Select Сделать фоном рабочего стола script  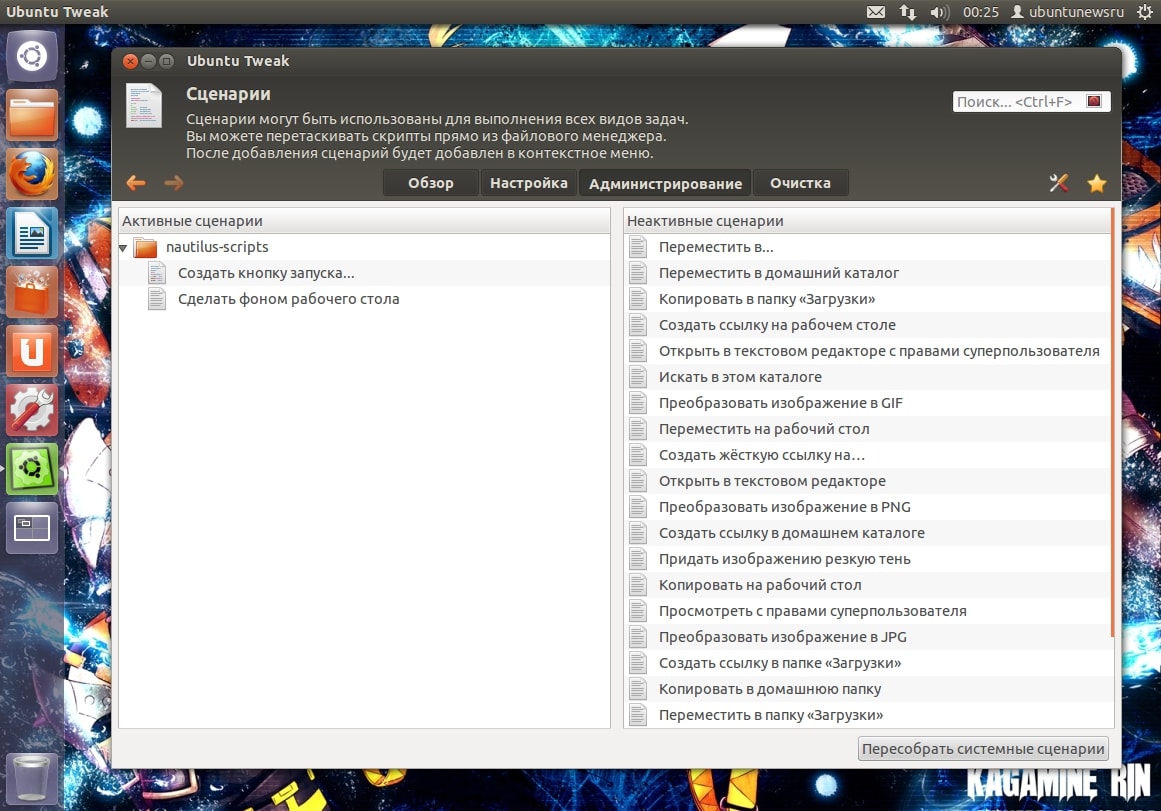tap(364, 299)
